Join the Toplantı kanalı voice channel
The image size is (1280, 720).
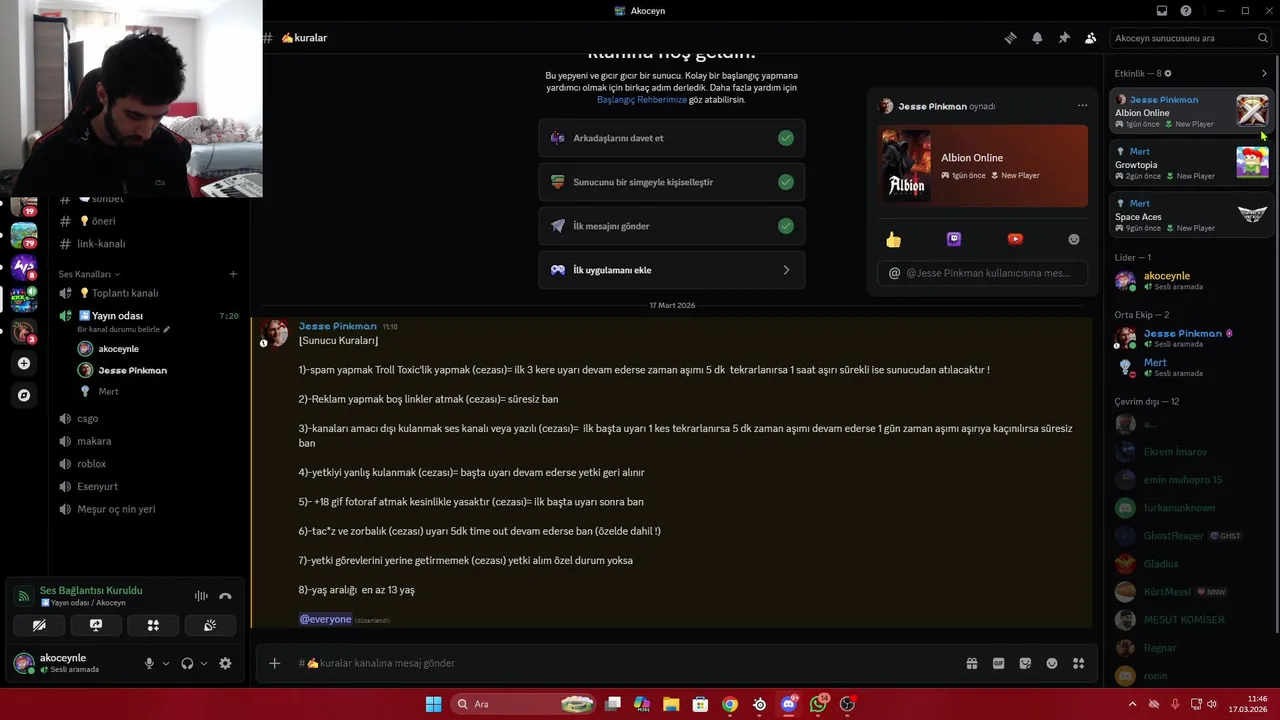(x=148, y=293)
